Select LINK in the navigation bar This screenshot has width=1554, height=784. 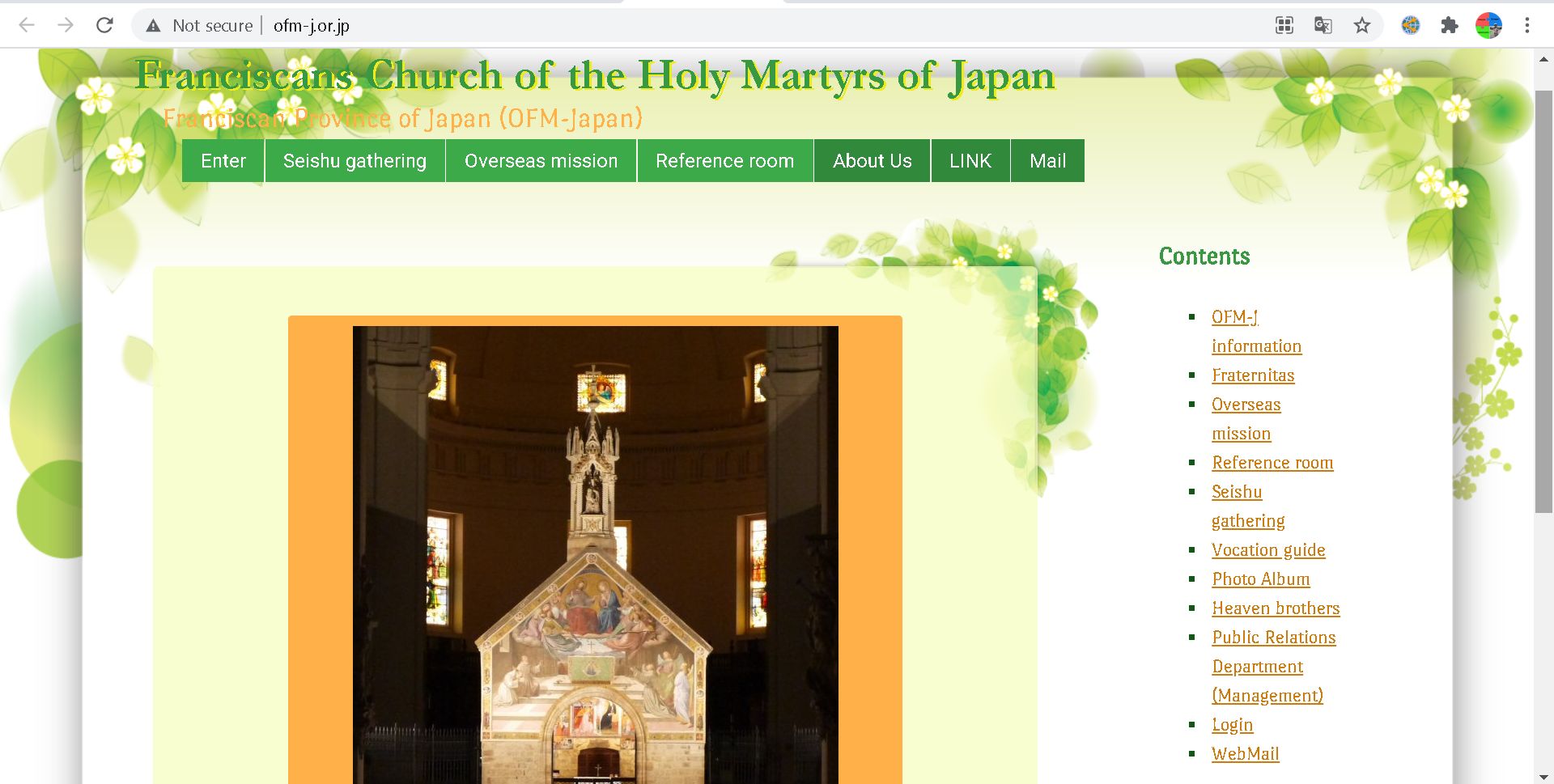point(970,160)
